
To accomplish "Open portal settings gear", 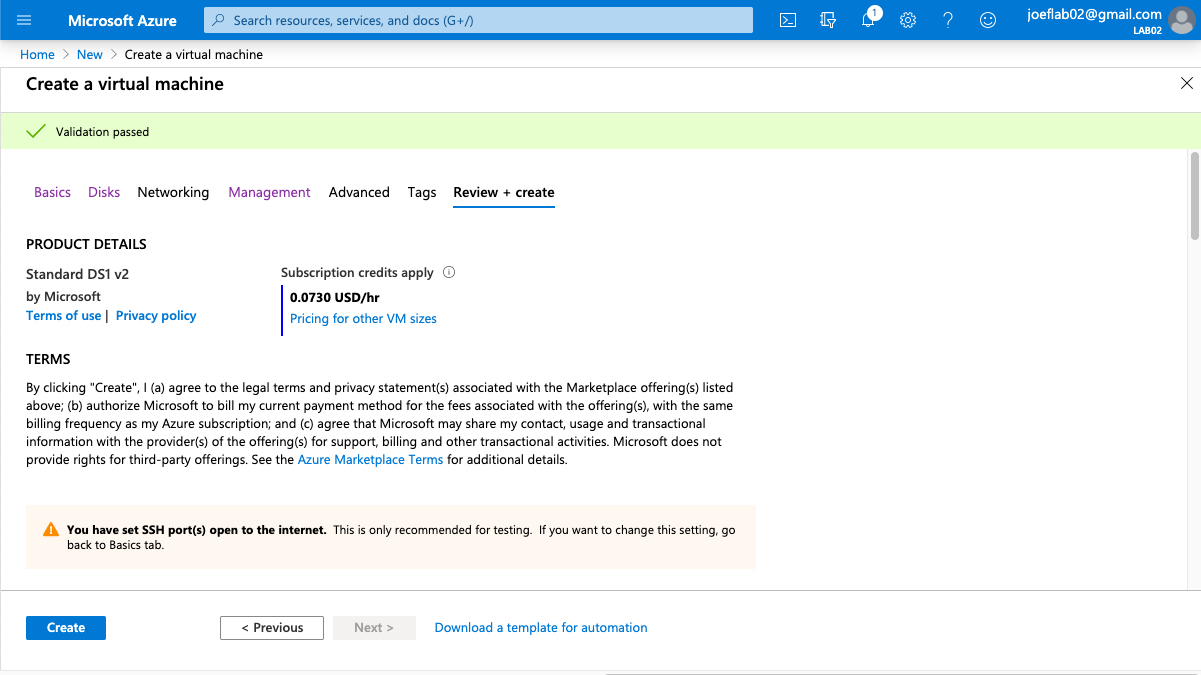I will pyautogui.click(x=908, y=20).
